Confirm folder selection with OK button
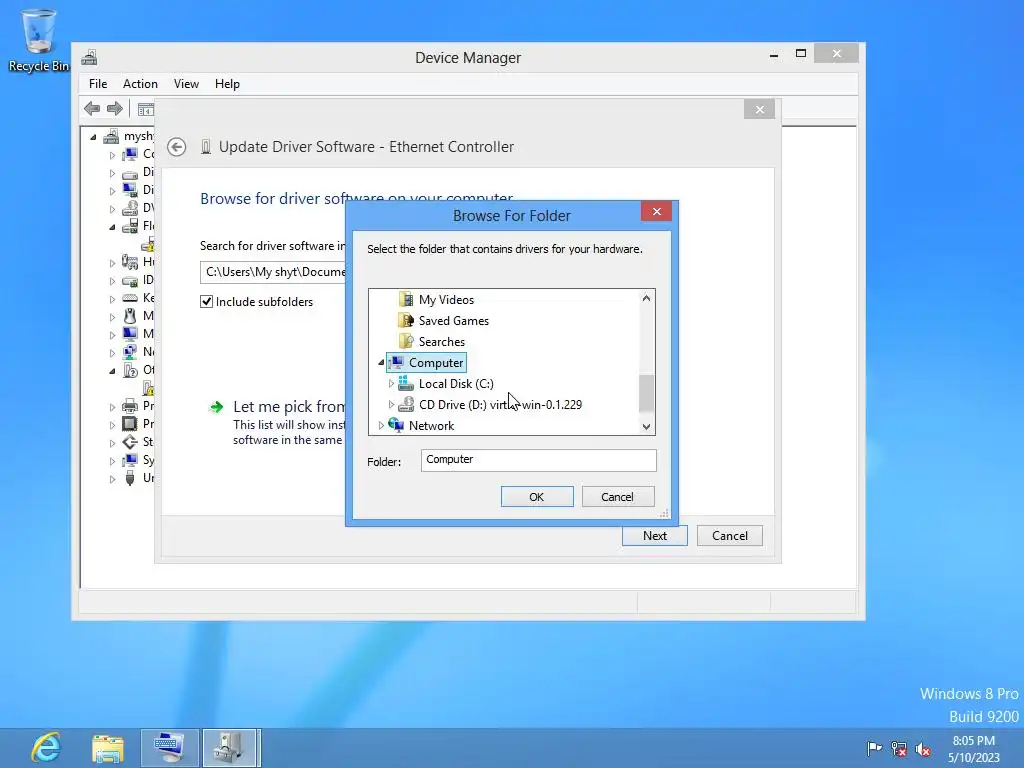The image size is (1024, 768). 537,496
